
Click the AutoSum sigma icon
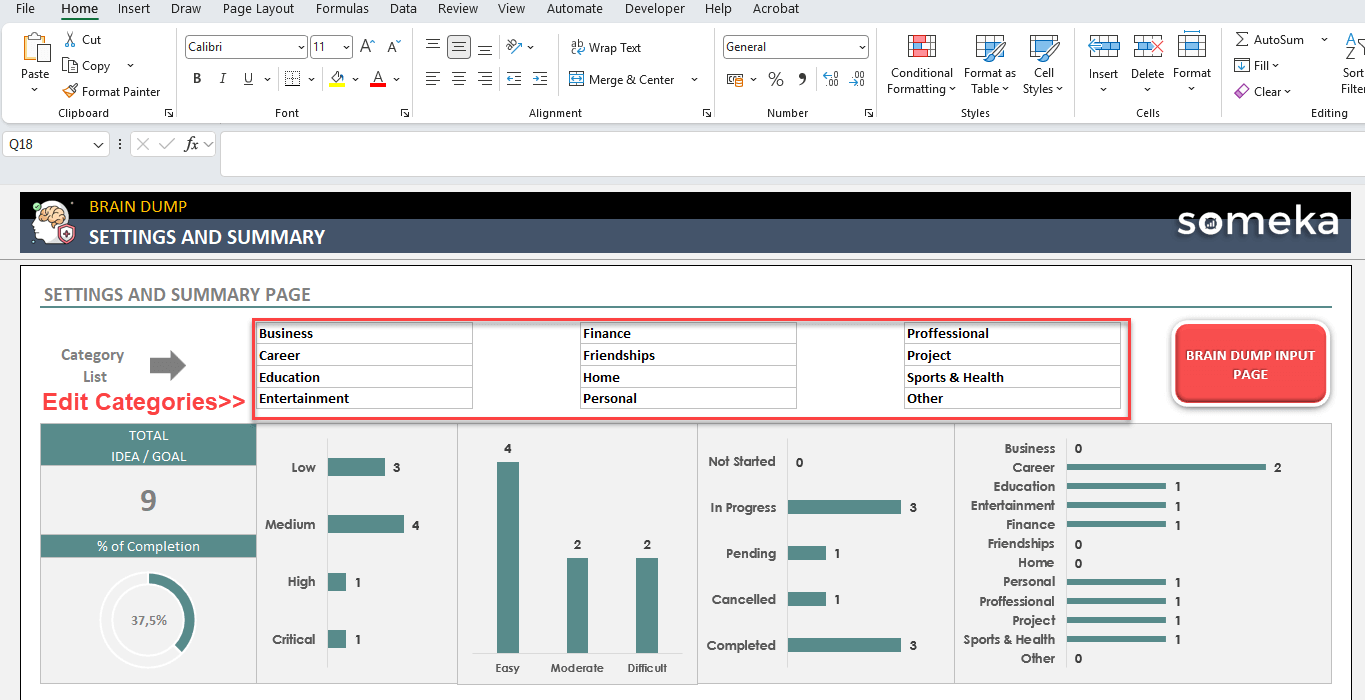tap(1242, 39)
